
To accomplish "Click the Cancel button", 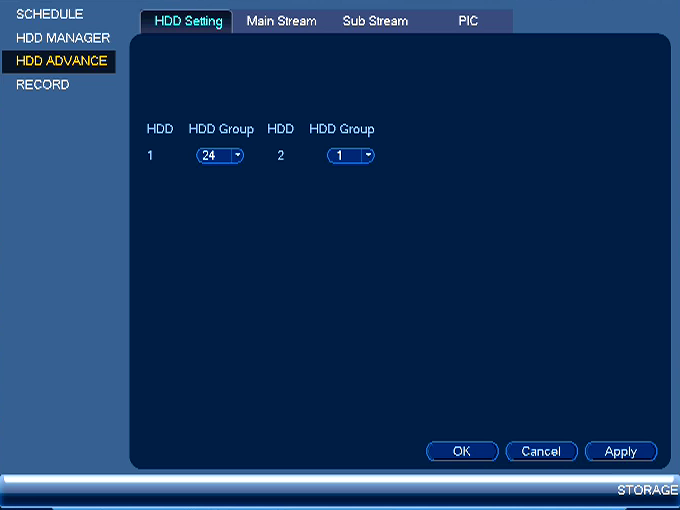I will pyautogui.click(x=542, y=451).
